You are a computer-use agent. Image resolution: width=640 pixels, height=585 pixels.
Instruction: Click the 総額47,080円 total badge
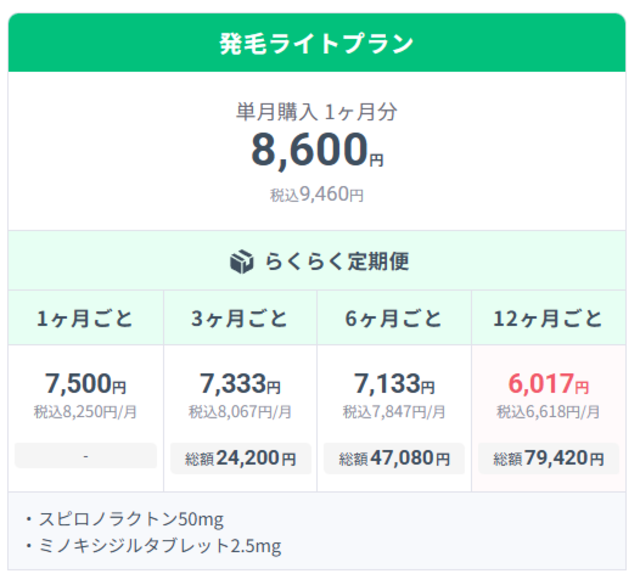394,459
